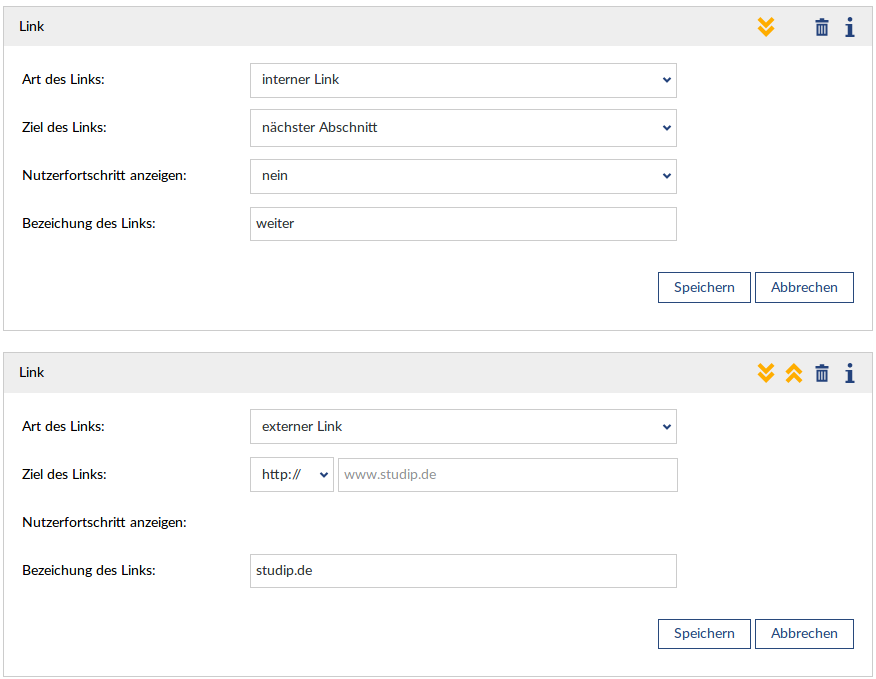Click the link name field containing 'weiter'
876x679 pixels.
pyautogui.click(x=463, y=224)
